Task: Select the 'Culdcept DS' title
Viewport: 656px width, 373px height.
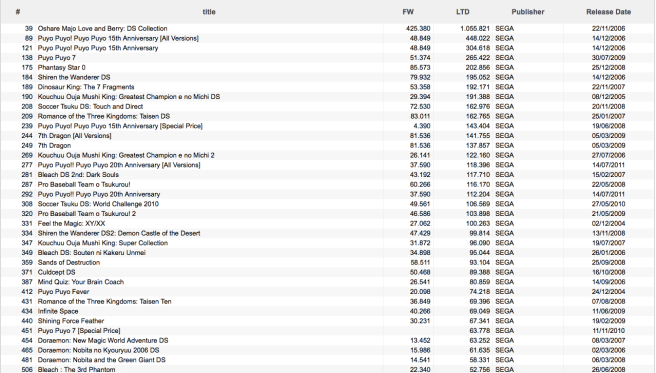Action: 56,272
